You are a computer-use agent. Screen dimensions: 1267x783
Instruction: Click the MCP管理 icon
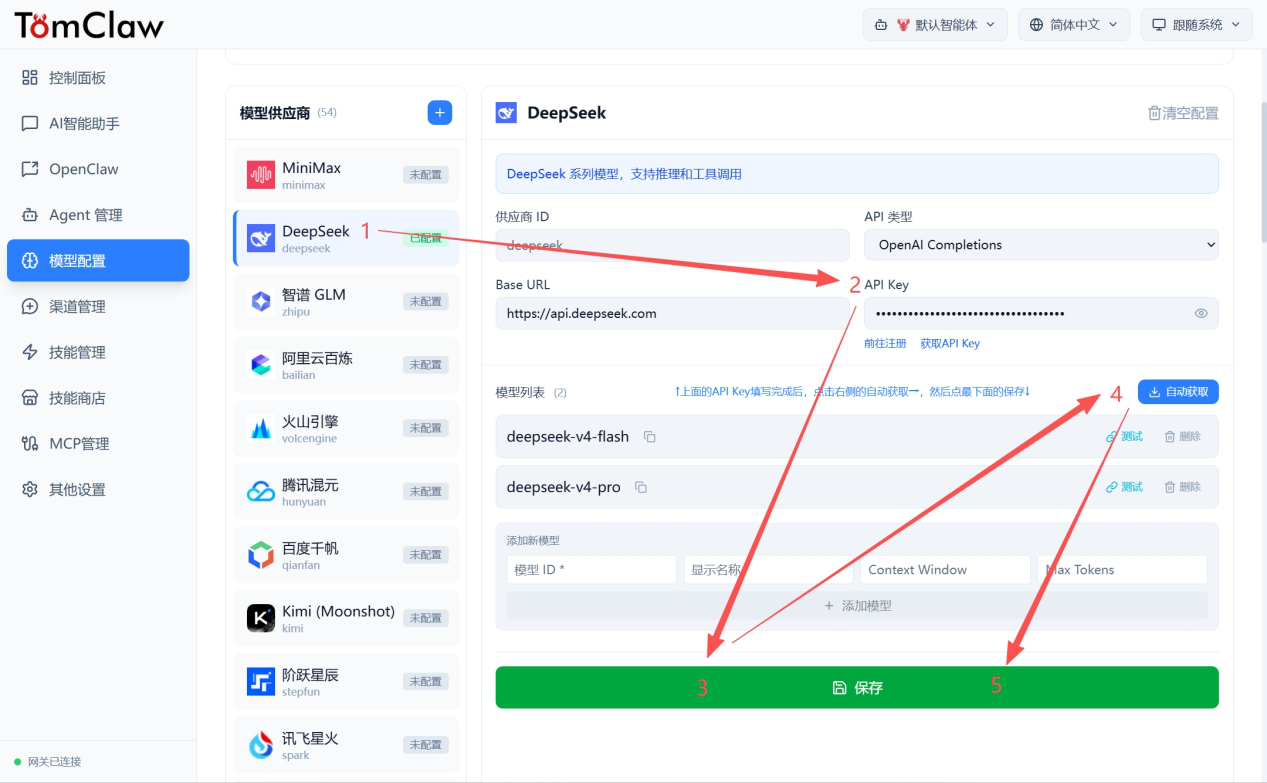30,444
